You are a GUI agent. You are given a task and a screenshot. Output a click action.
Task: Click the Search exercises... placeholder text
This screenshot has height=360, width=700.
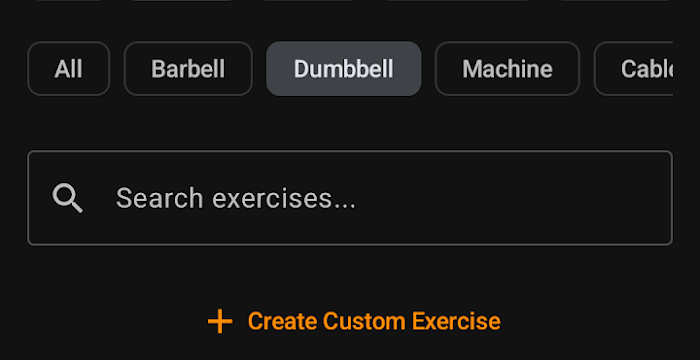(236, 198)
